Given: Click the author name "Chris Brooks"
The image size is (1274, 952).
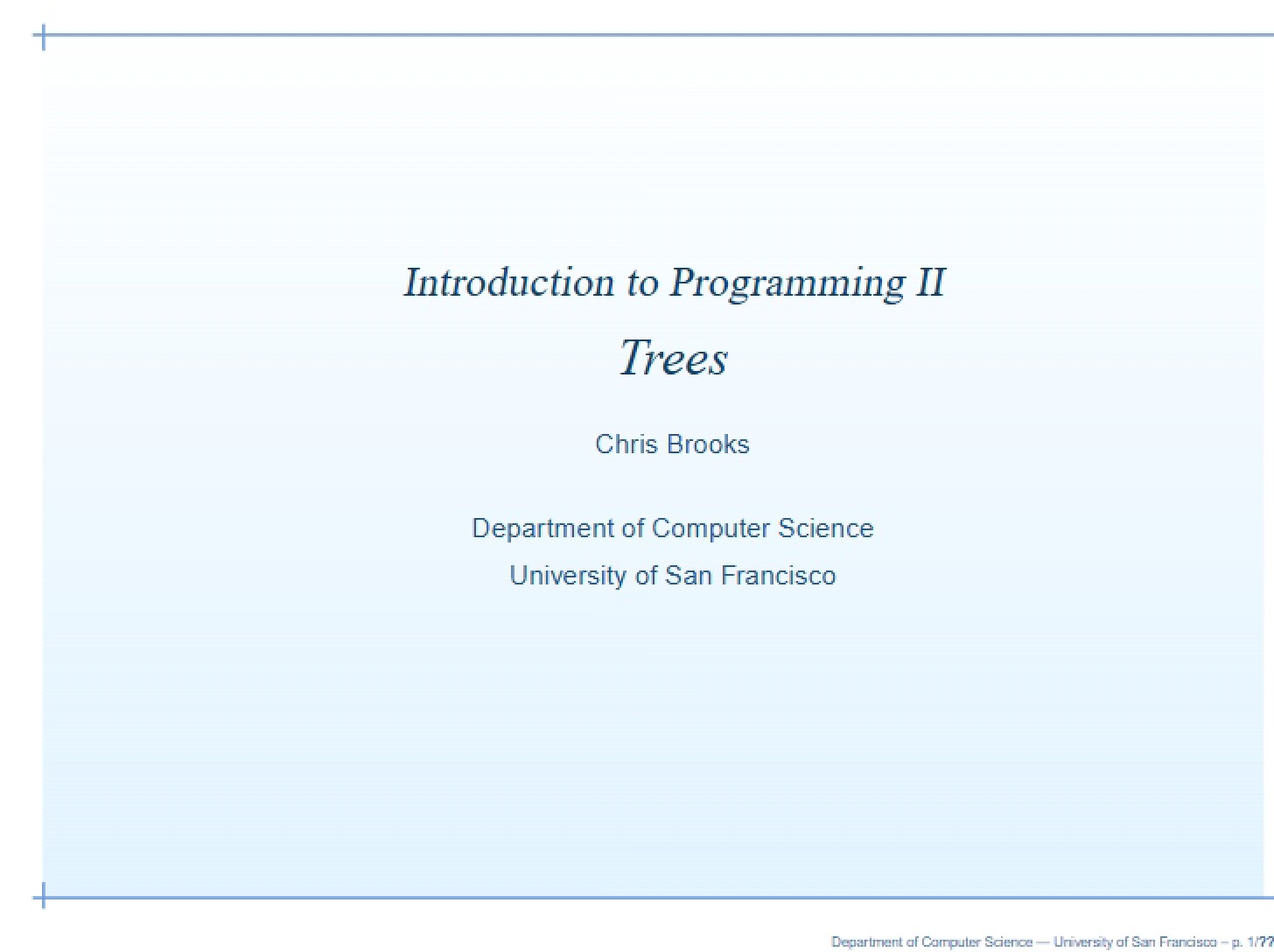Looking at the screenshot, I should [x=672, y=444].
